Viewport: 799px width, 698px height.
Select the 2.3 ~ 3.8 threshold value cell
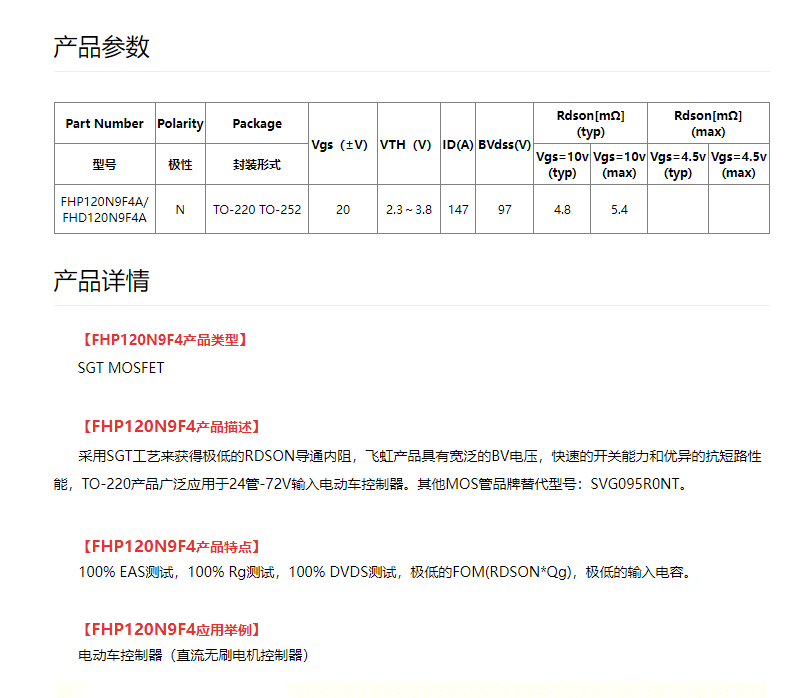(x=408, y=210)
